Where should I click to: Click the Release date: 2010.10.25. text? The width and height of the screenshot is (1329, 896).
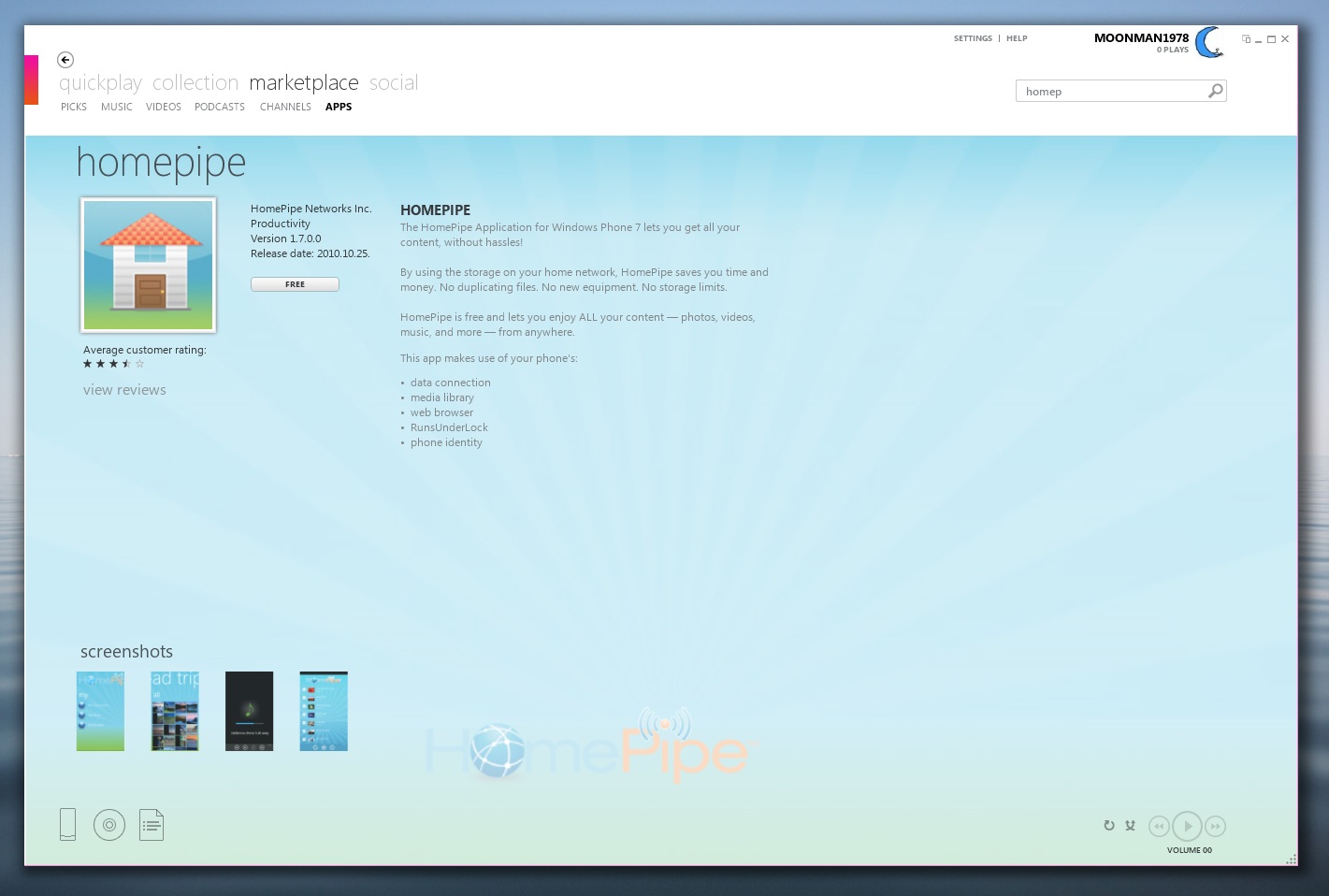tap(311, 253)
